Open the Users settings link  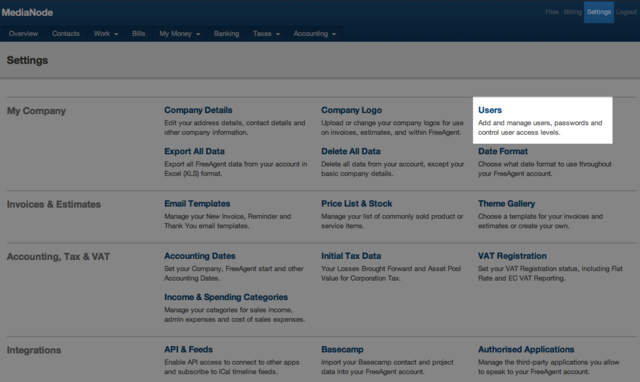coord(490,110)
